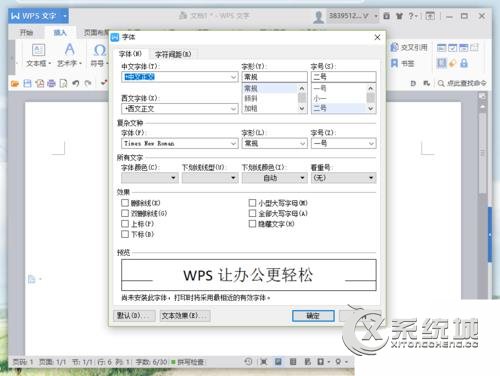
Task: Click the 点此查找命令 command search box
Action: [x=462, y=83]
